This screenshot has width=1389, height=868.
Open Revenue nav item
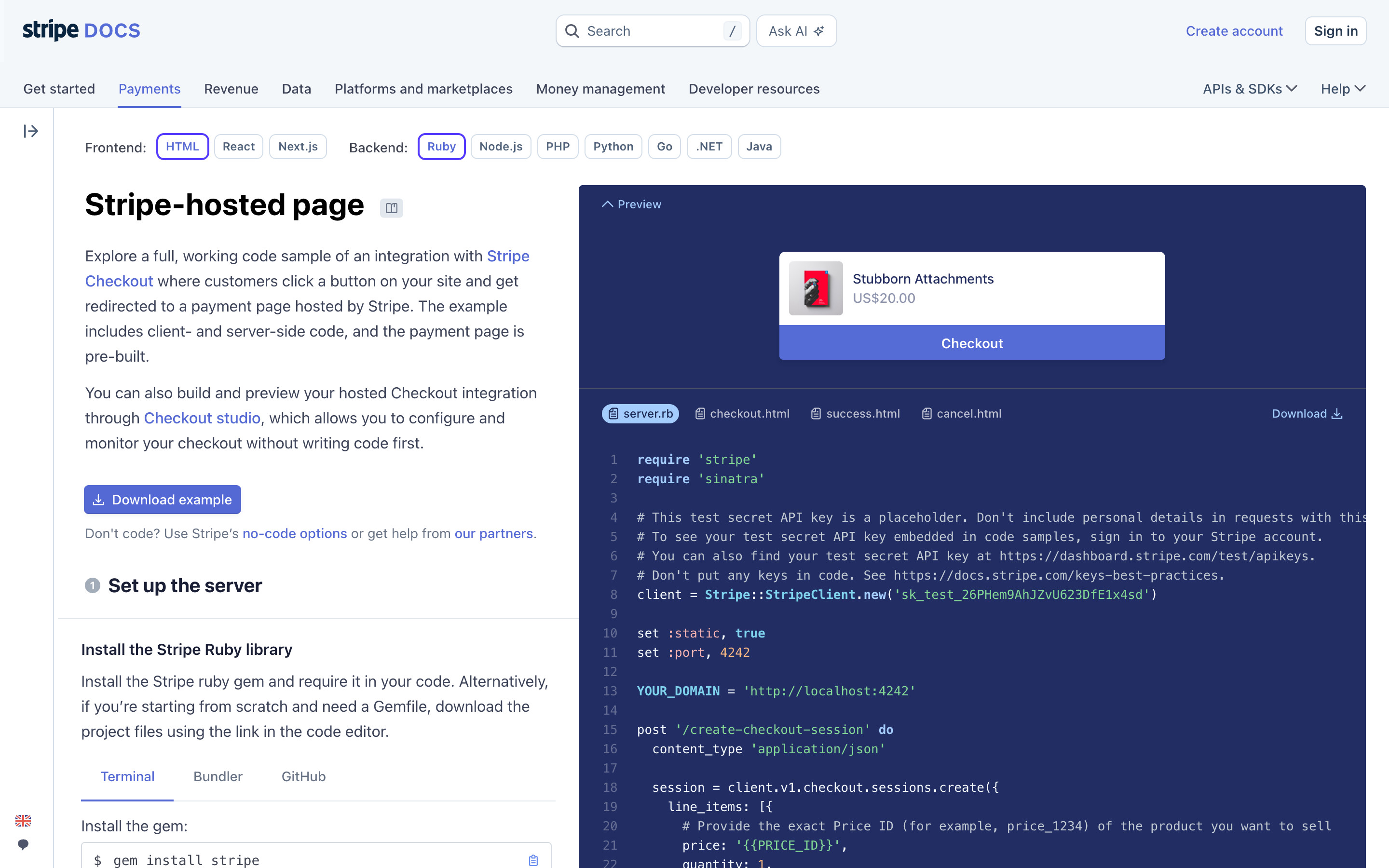coord(231,89)
